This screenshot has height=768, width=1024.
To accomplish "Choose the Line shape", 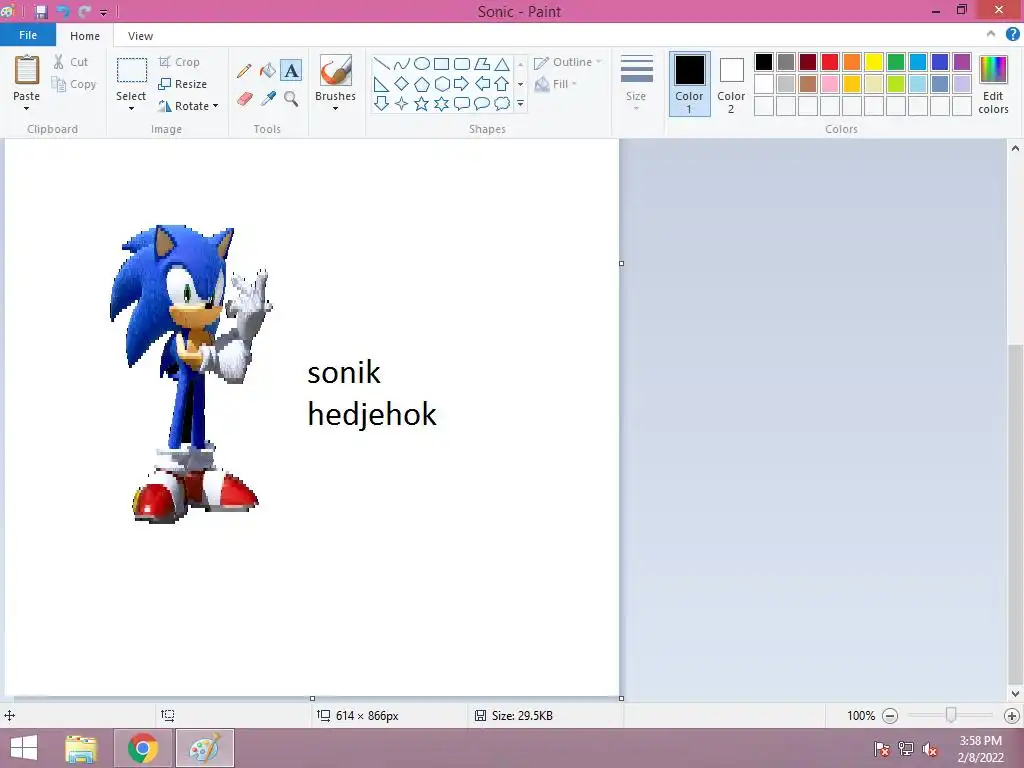I will (381, 63).
